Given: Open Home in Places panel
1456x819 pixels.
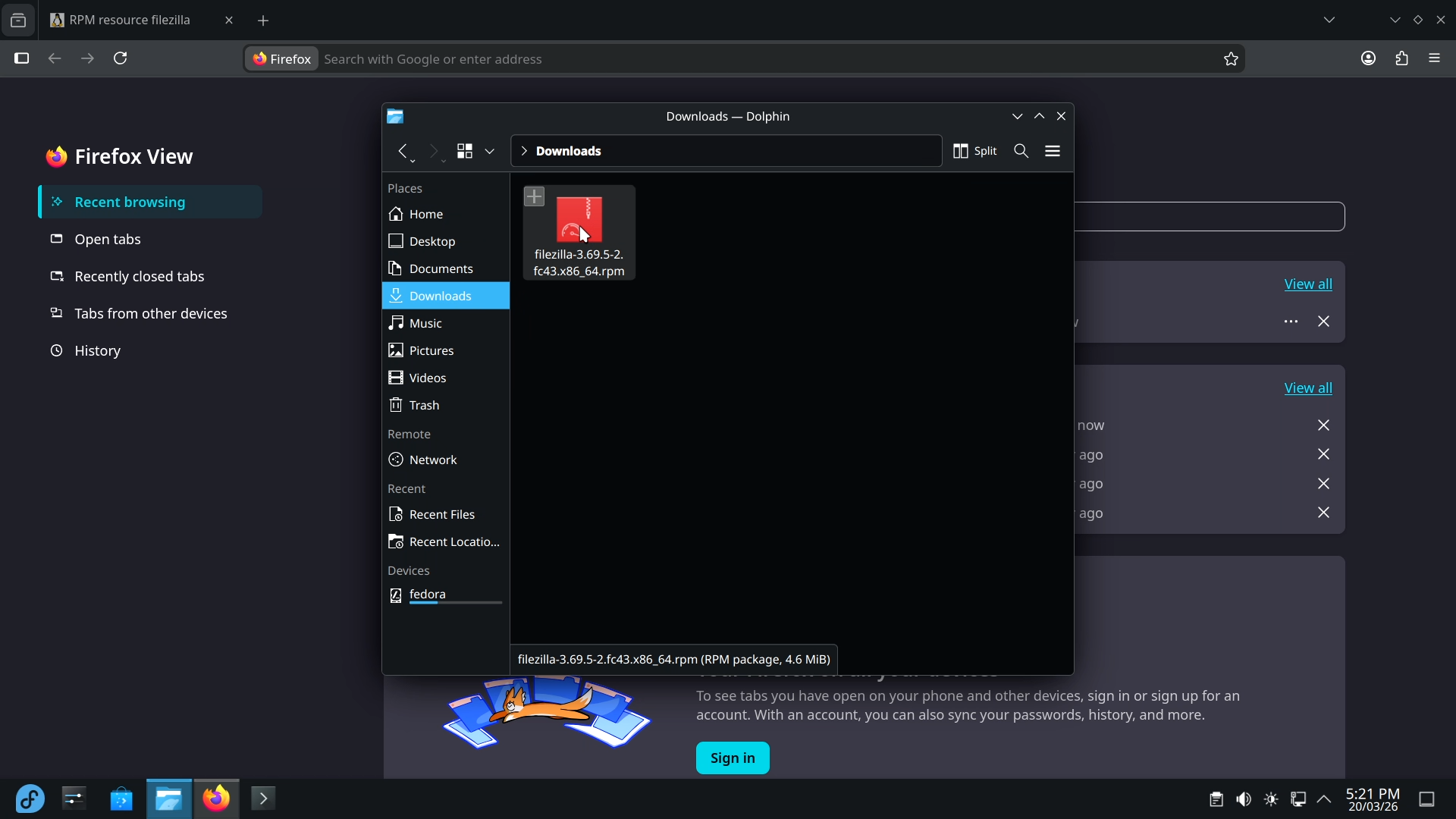Looking at the screenshot, I should [x=446, y=214].
